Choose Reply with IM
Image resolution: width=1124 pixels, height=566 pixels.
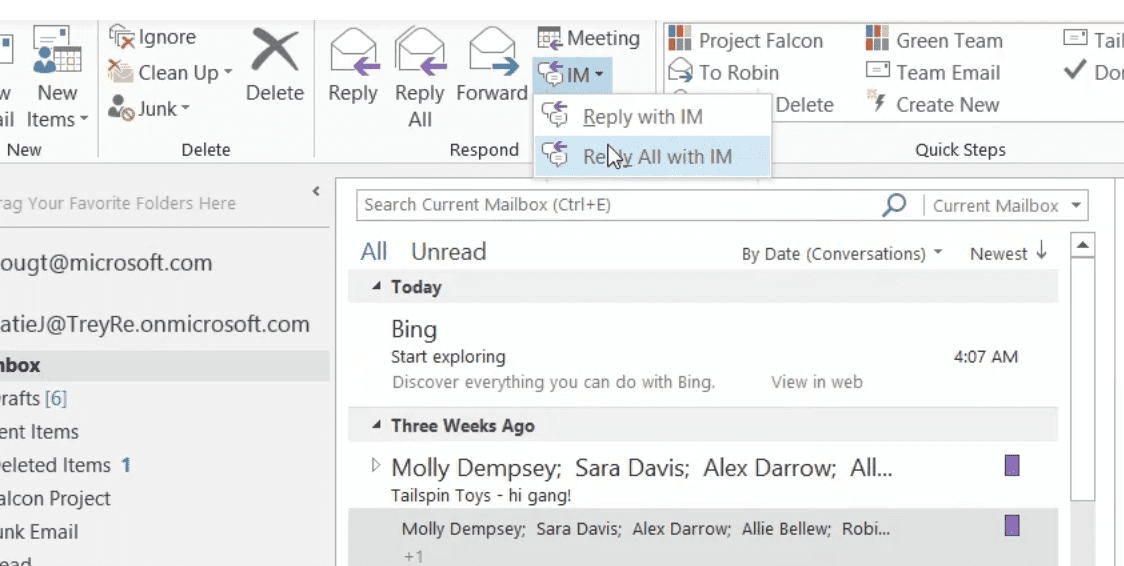642,117
